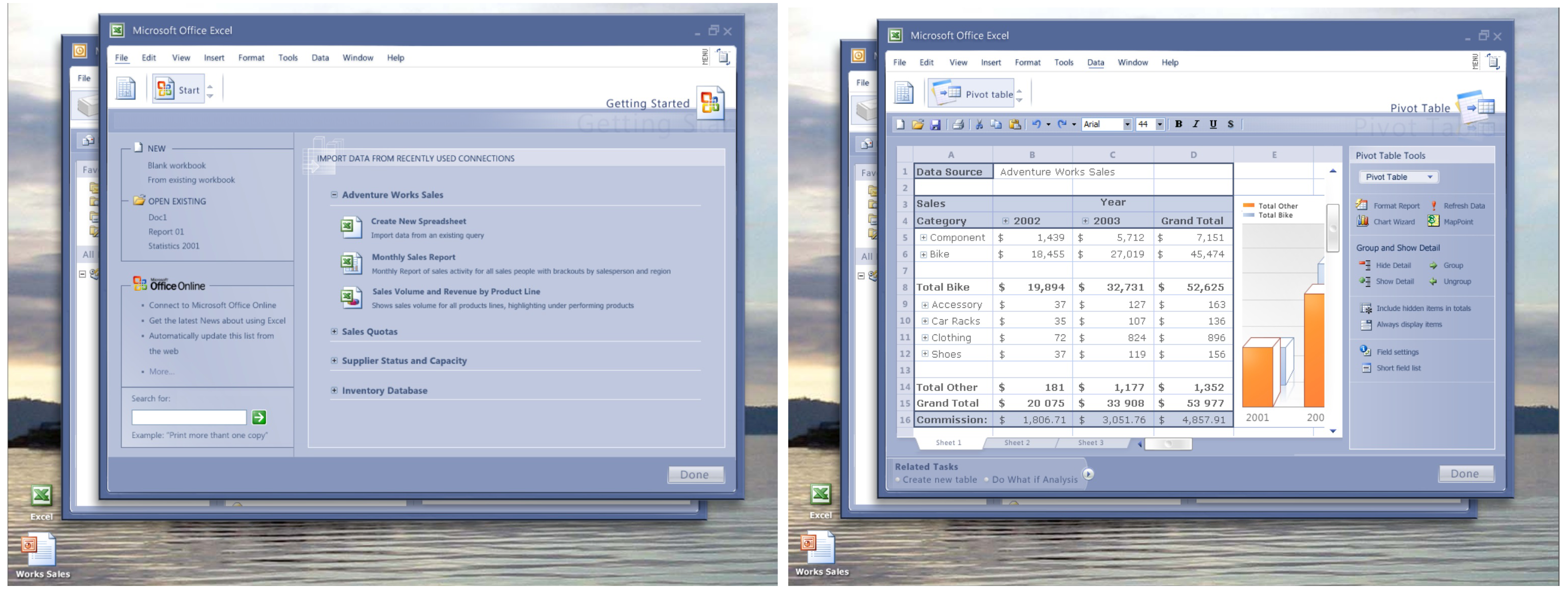
Task: Toggle Italic formatting
Action: coord(1196,124)
